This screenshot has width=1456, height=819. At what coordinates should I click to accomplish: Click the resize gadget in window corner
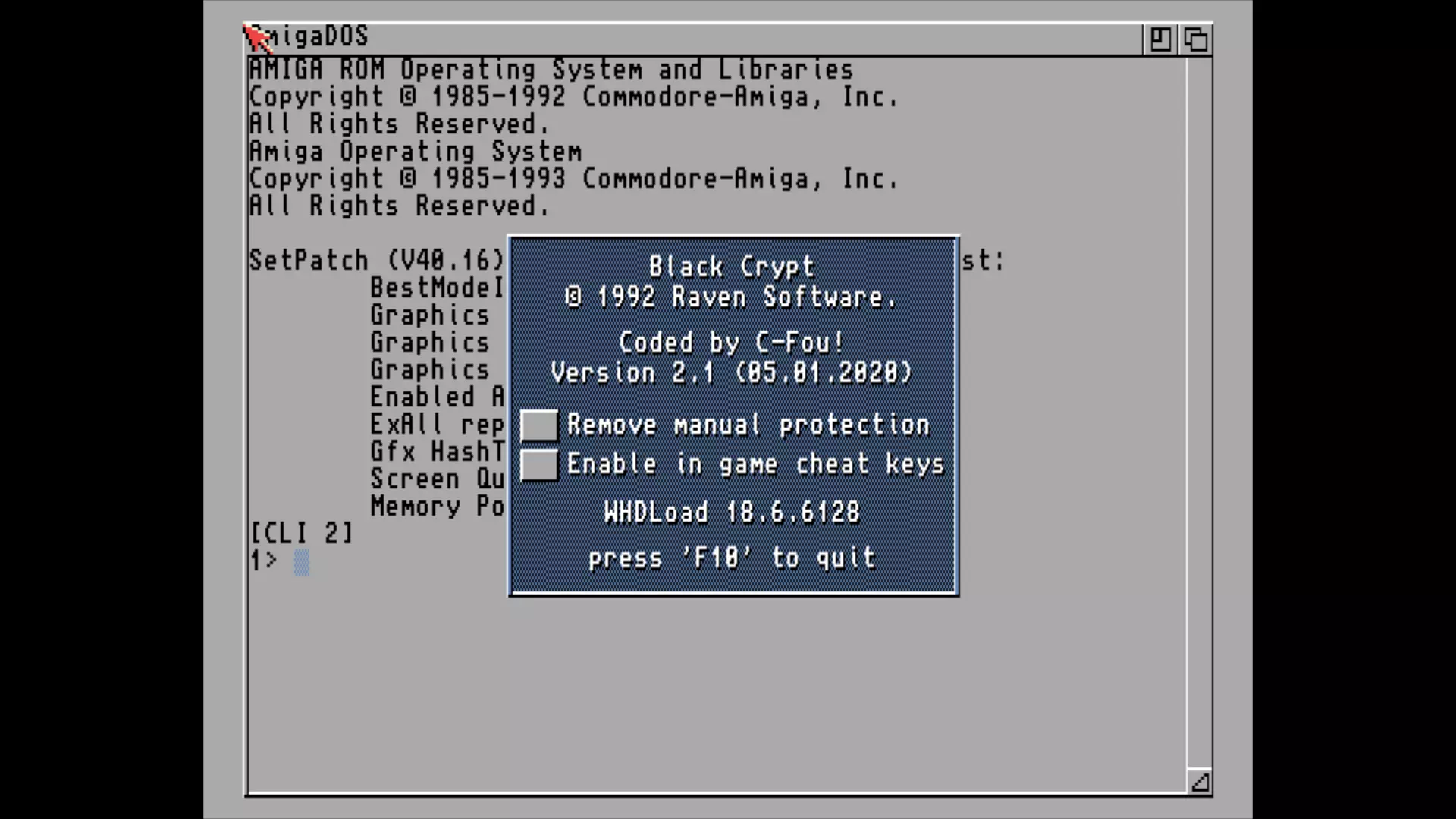click(x=1200, y=782)
